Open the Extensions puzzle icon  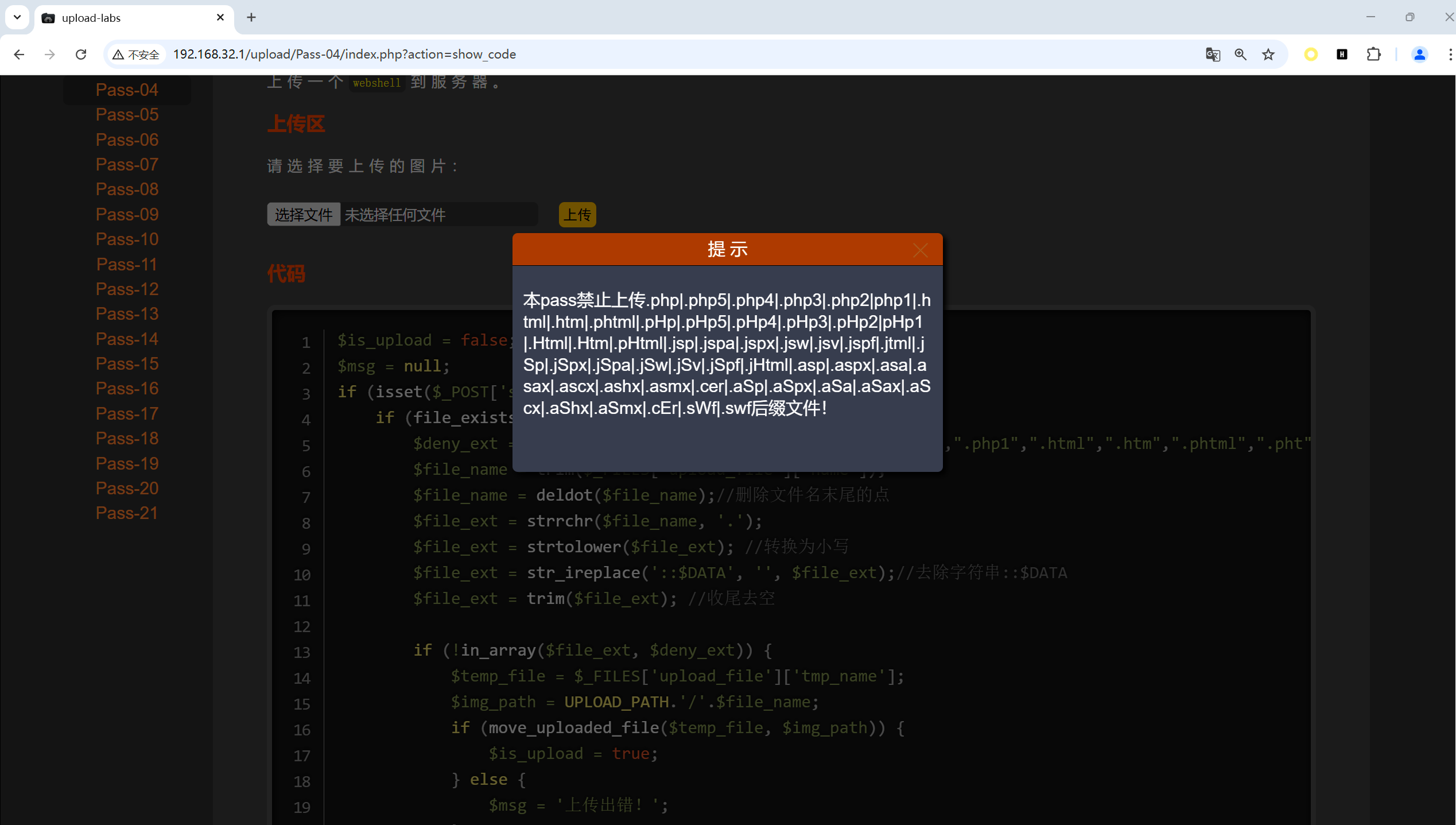[1373, 55]
